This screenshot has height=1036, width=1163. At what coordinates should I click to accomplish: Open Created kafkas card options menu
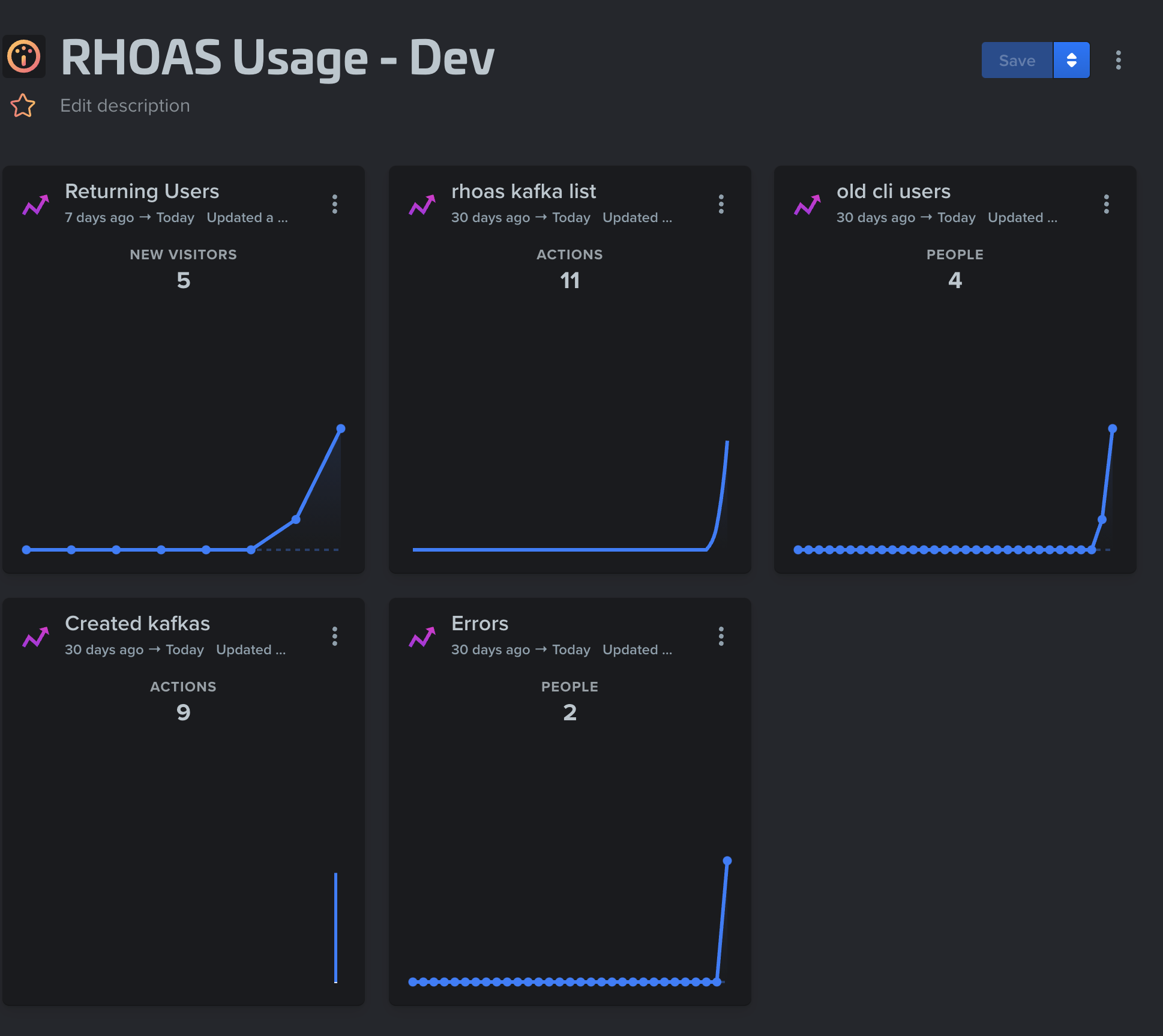[335, 636]
